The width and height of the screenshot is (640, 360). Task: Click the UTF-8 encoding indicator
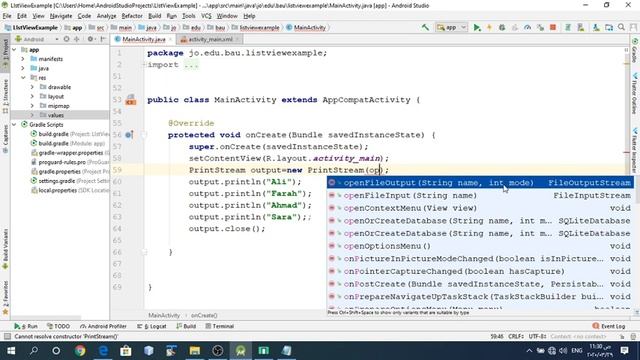[537, 336]
